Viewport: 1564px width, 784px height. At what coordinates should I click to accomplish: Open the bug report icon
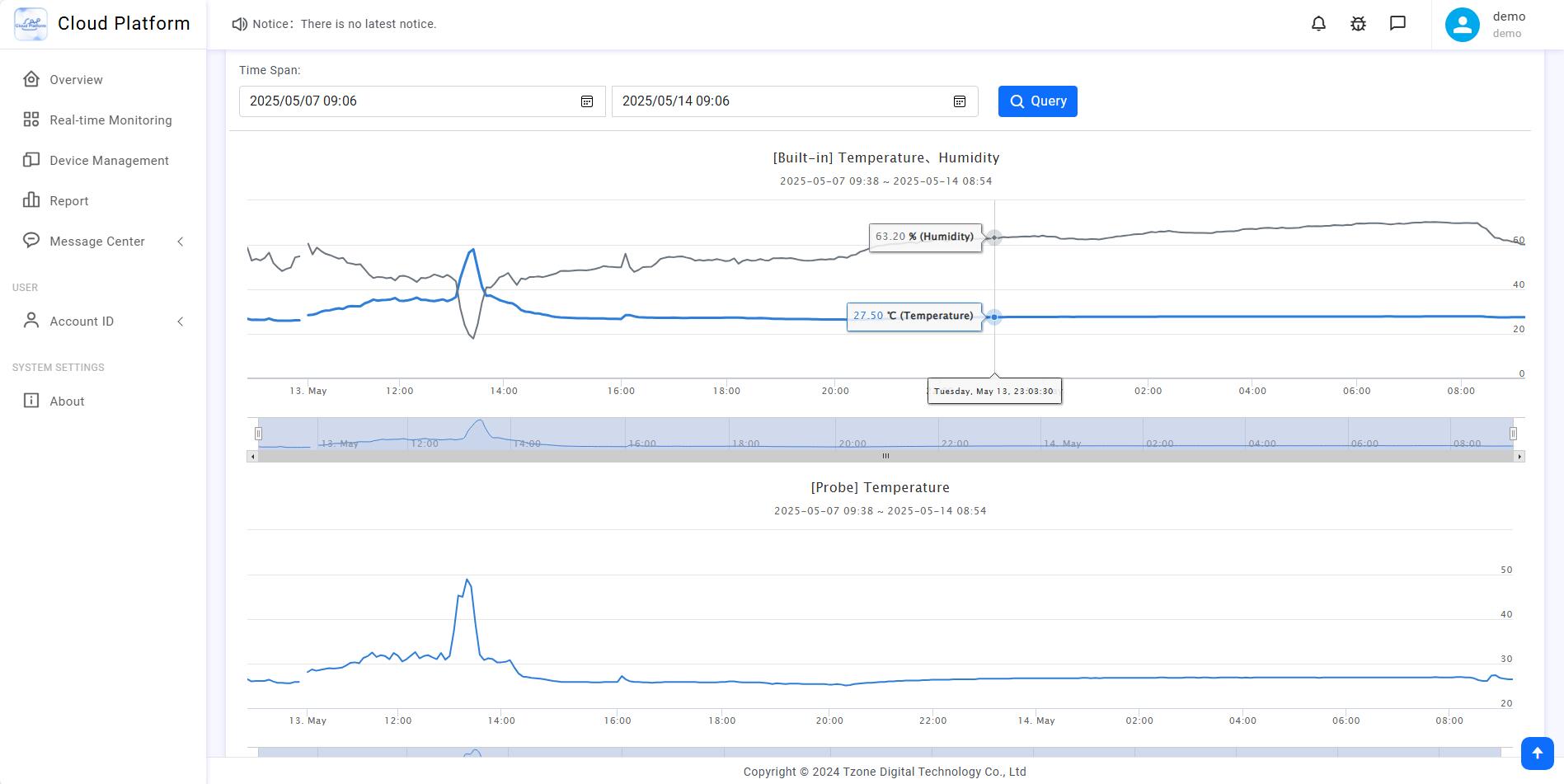1358,24
